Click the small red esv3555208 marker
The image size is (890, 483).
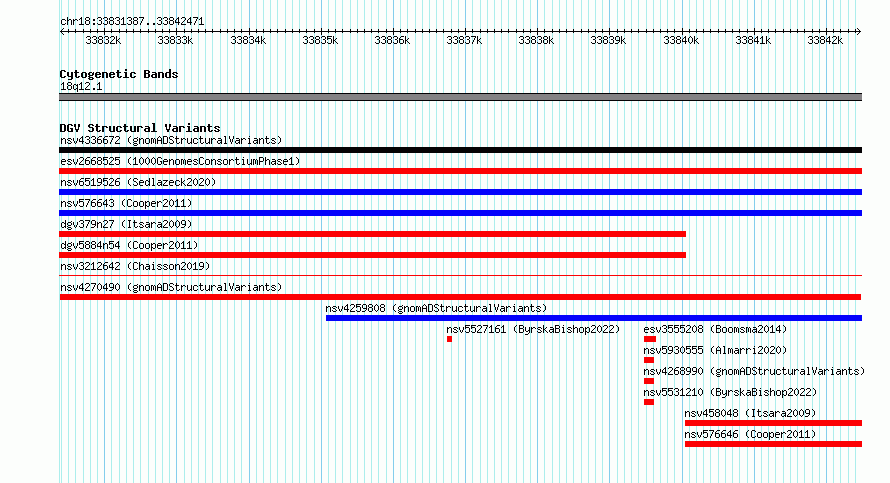point(650,339)
